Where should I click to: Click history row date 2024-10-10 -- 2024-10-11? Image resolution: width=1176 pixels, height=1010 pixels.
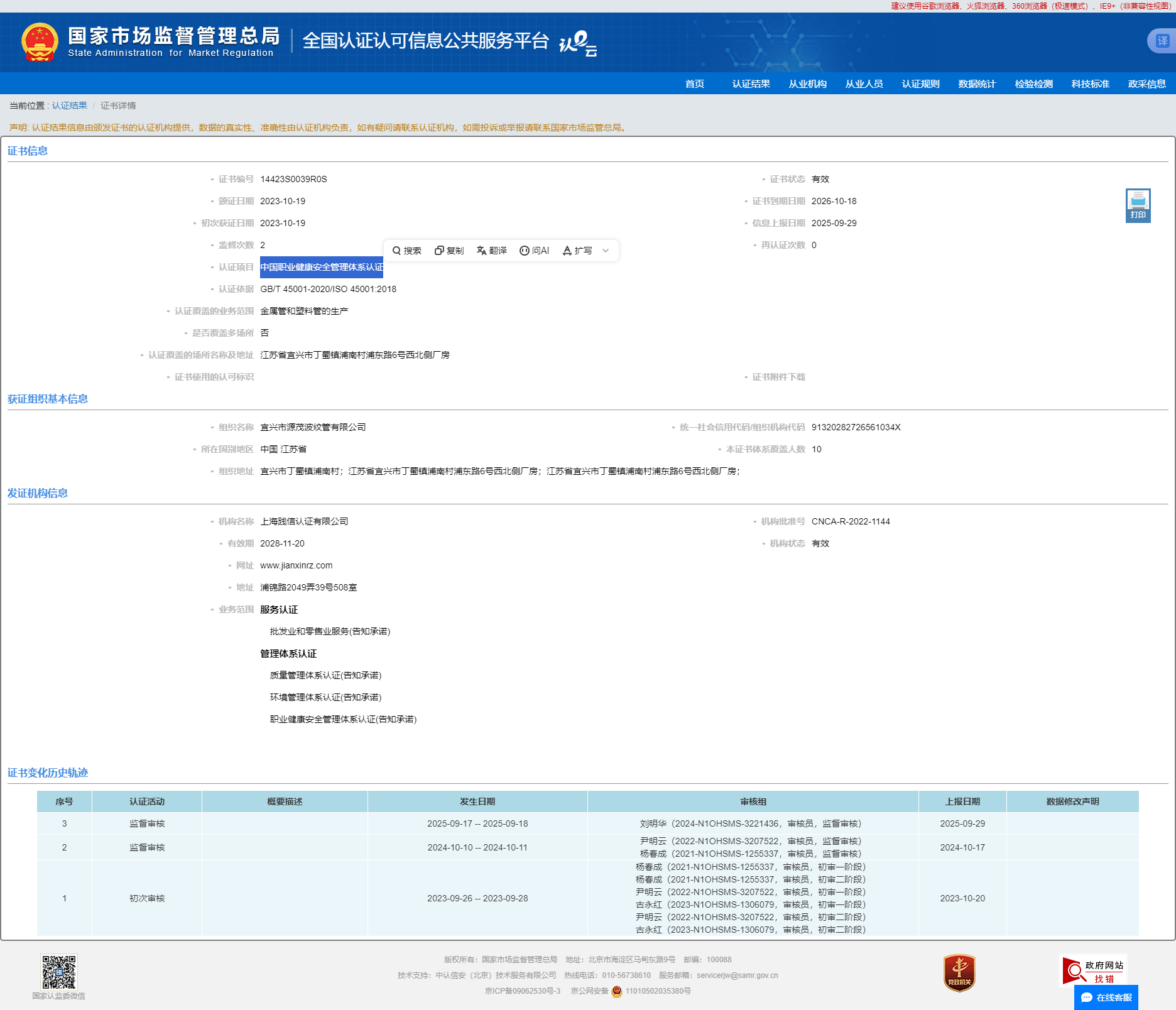point(477,847)
